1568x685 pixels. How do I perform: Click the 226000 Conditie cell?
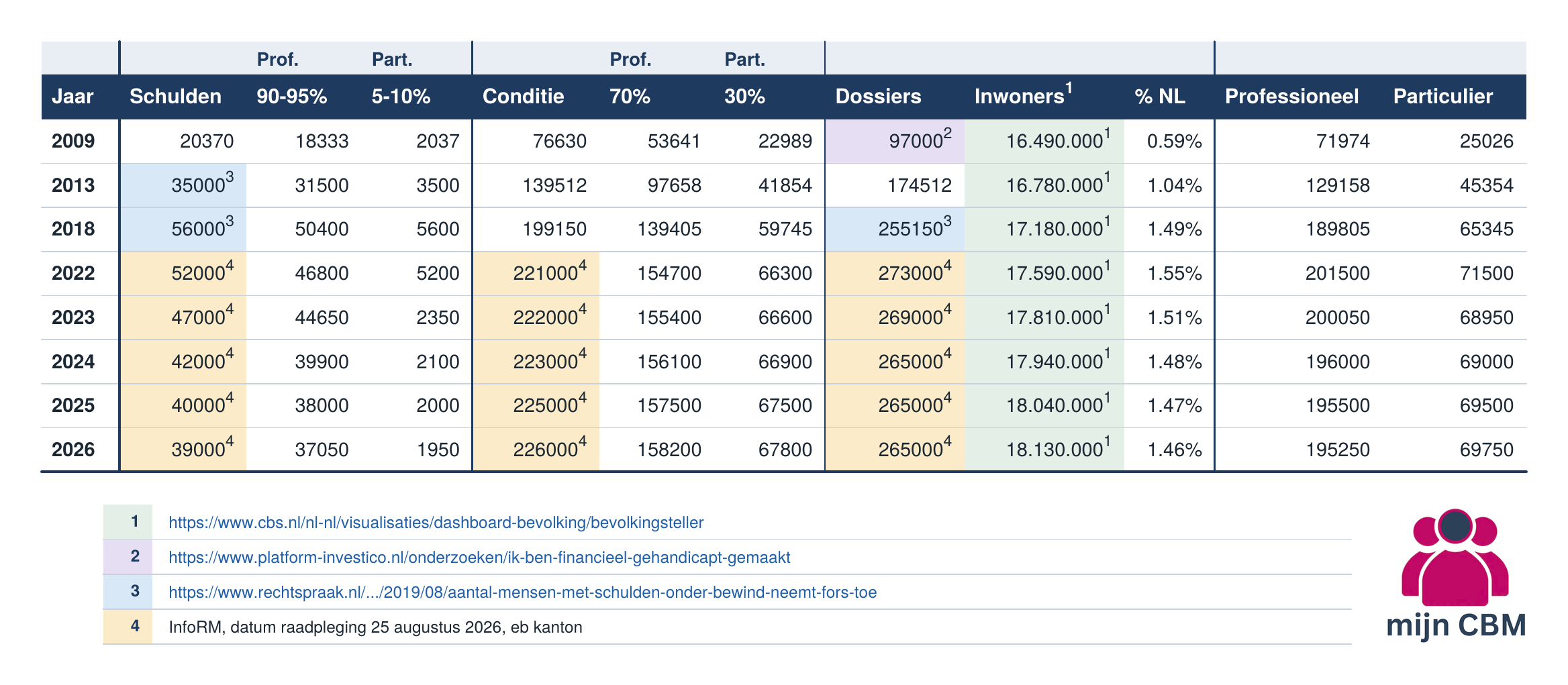(536, 450)
